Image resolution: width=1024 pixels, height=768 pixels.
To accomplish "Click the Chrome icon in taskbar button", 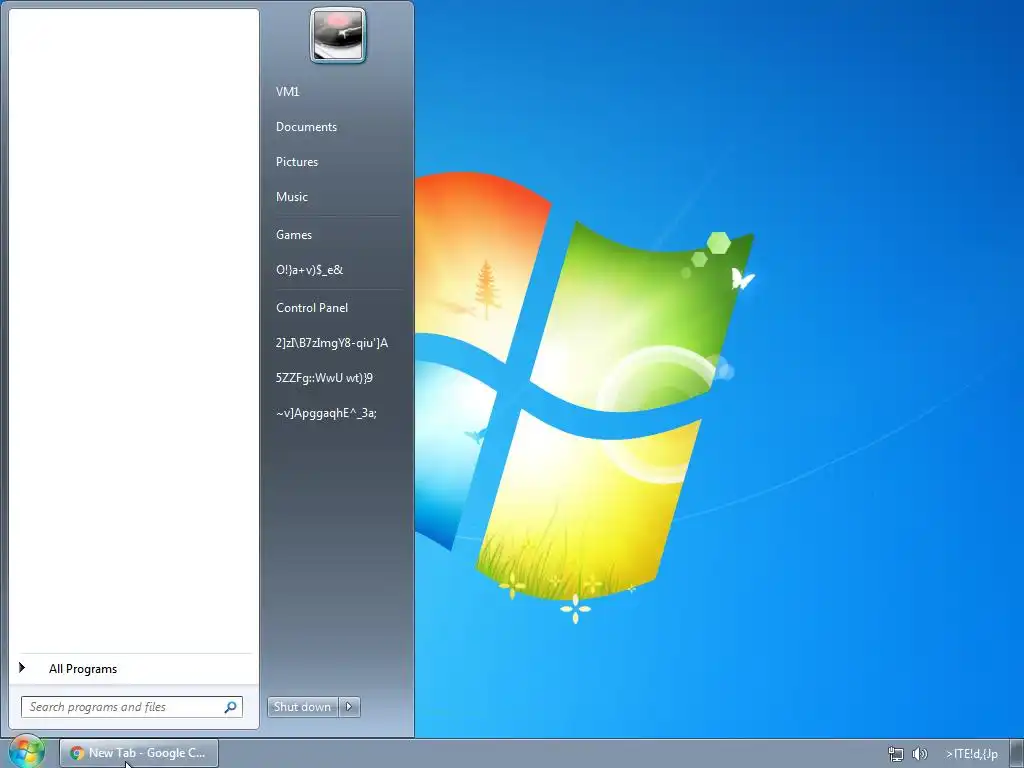I will tap(77, 753).
